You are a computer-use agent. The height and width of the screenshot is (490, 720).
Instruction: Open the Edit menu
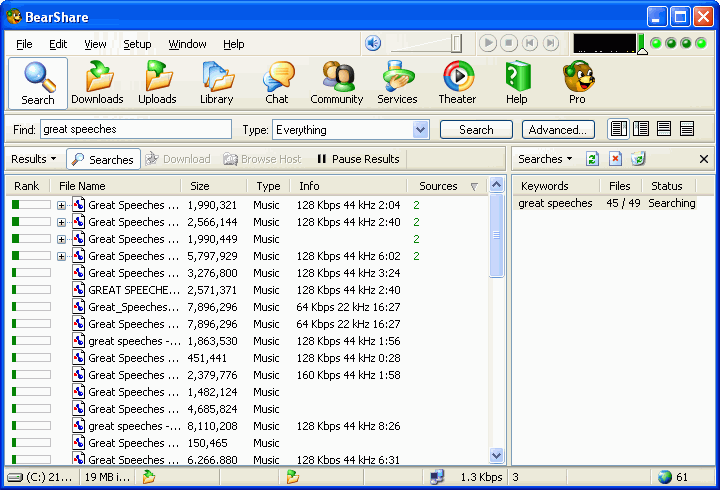click(58, 44)
